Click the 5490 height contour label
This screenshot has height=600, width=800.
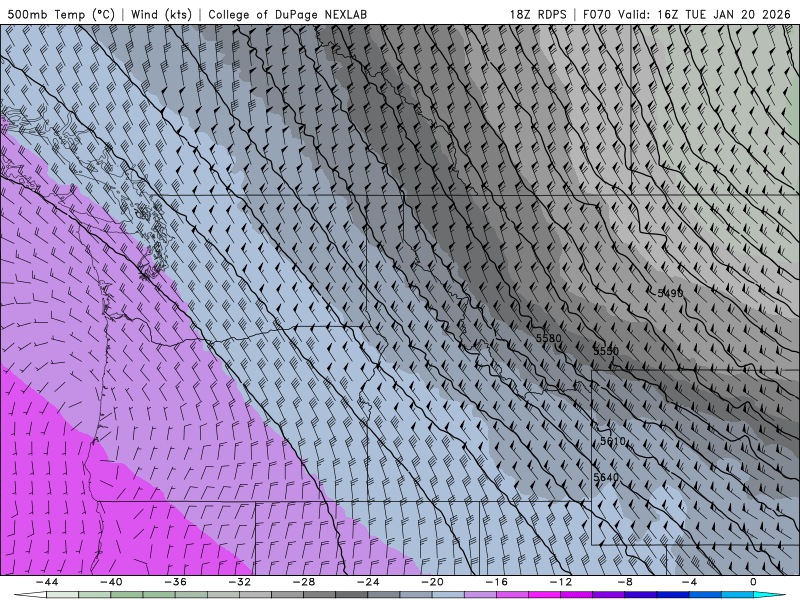tap(669, 293)
